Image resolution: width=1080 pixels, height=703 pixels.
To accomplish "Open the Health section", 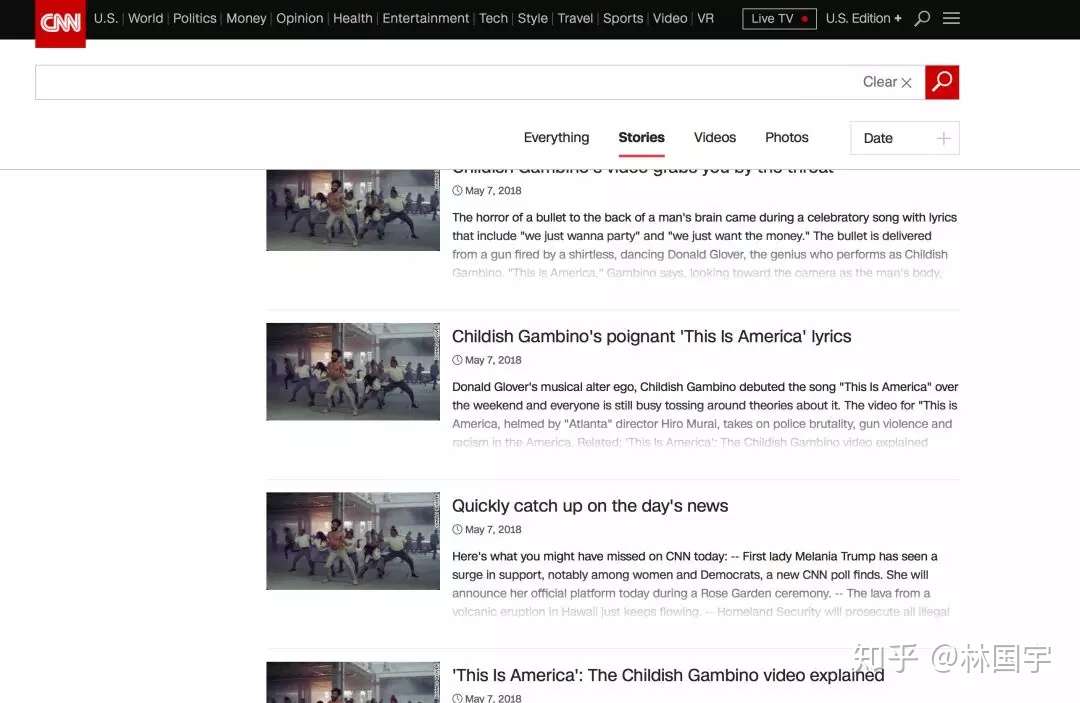I will [x=353, y=19].
